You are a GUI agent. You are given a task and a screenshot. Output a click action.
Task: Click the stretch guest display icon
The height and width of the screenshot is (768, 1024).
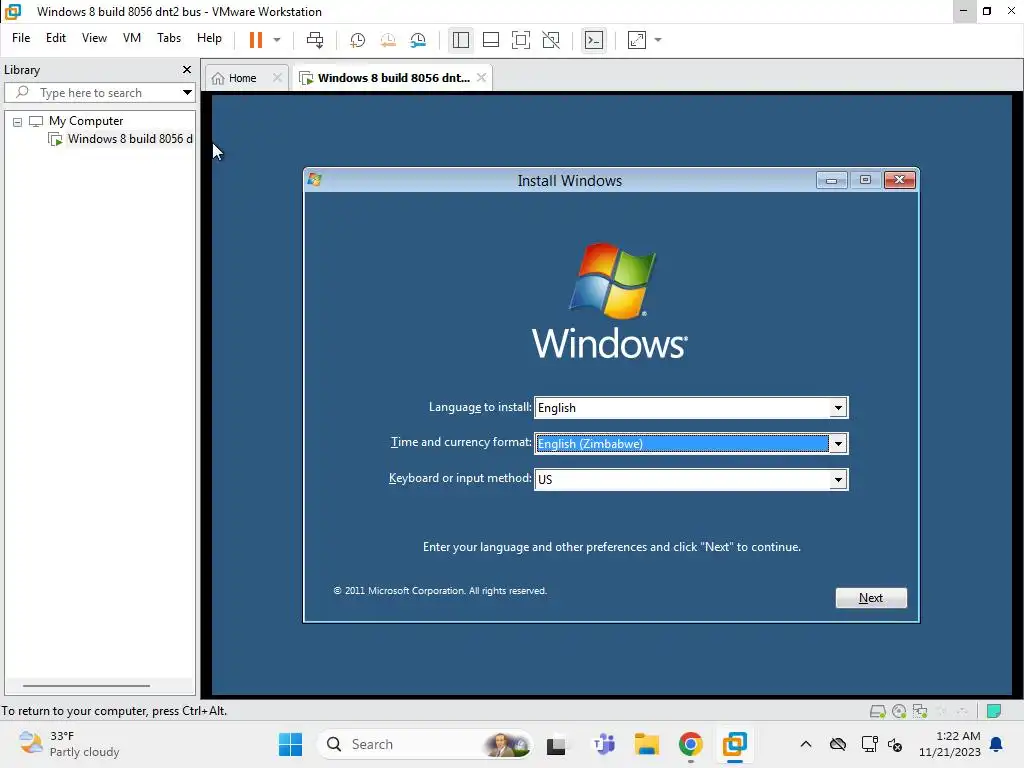(637, 40)
